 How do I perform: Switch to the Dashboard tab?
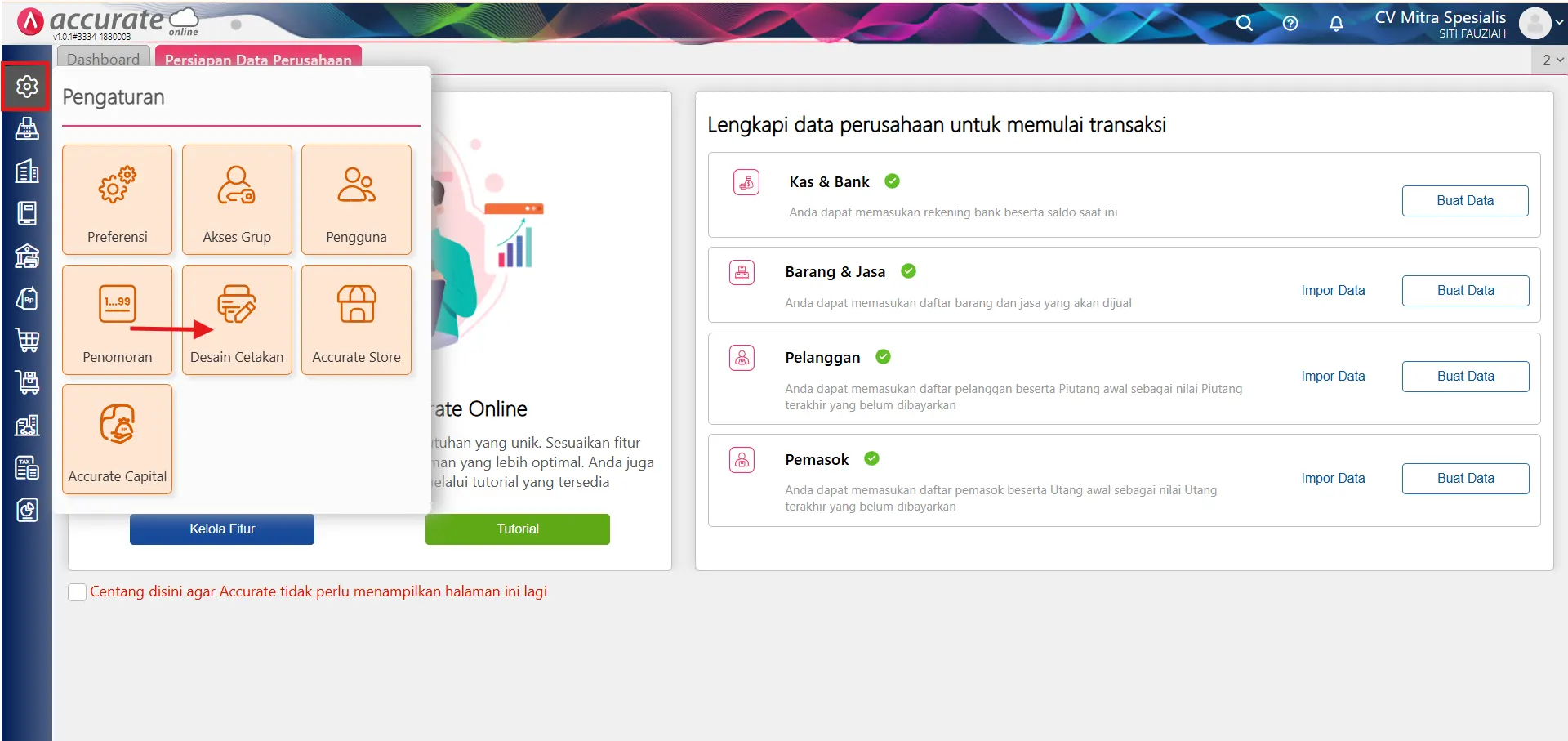(104, 59)
